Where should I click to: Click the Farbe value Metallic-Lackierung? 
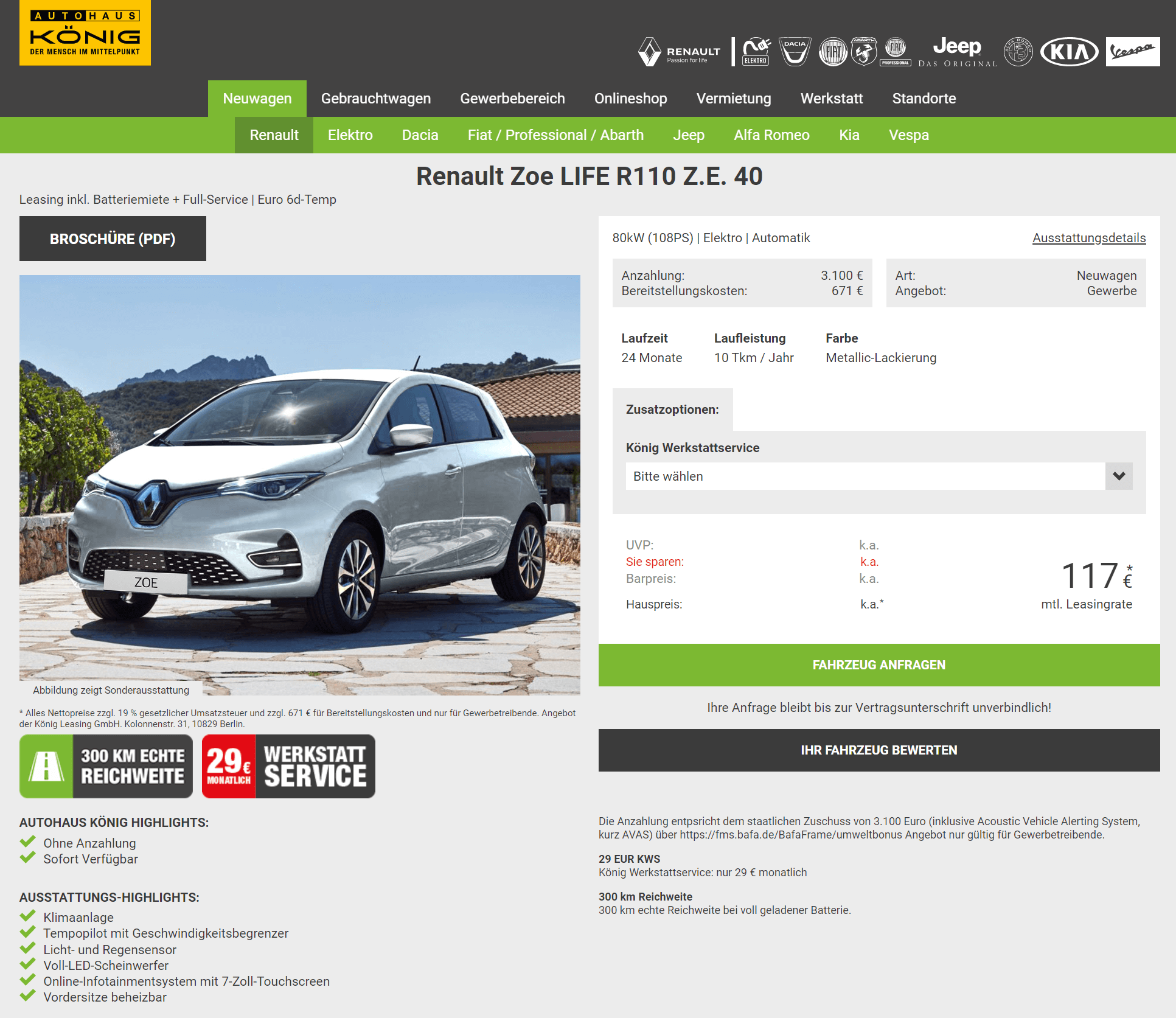tap(881, 358)
